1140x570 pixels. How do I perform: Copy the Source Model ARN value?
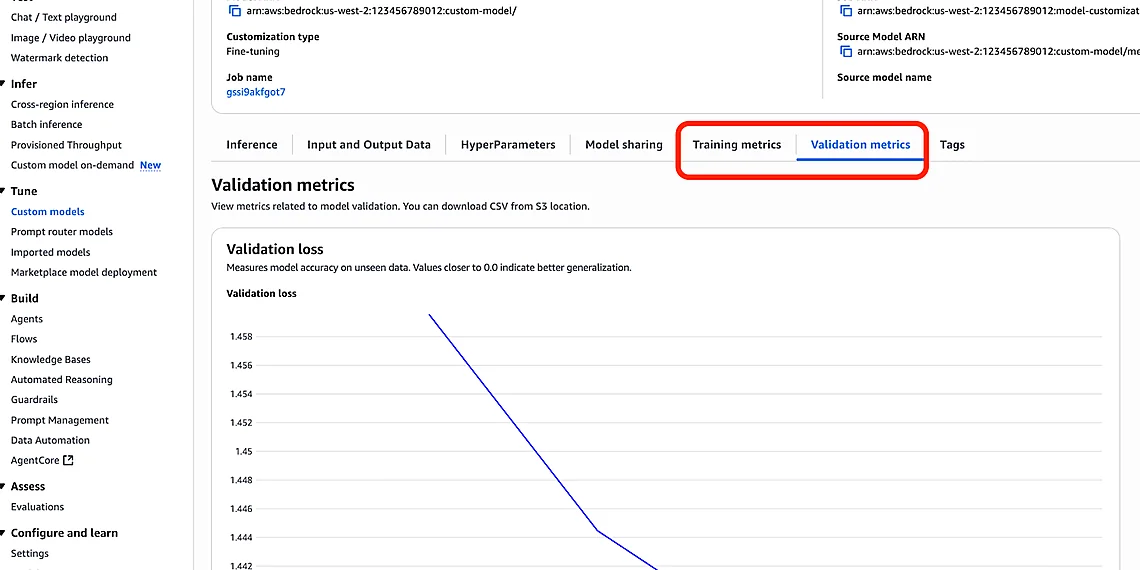click(845, 52)
